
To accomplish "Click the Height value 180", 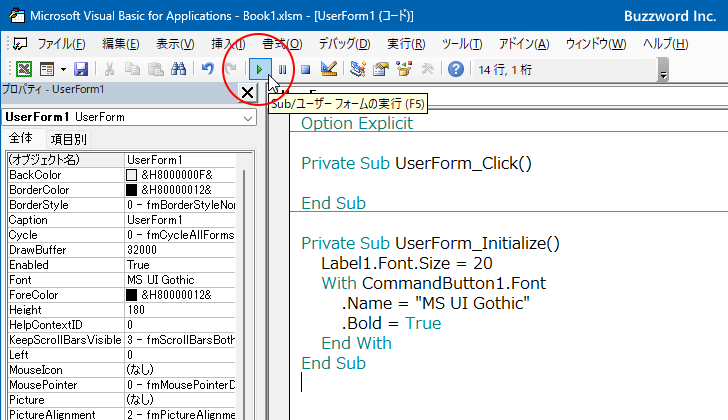I will coord(180,310).
